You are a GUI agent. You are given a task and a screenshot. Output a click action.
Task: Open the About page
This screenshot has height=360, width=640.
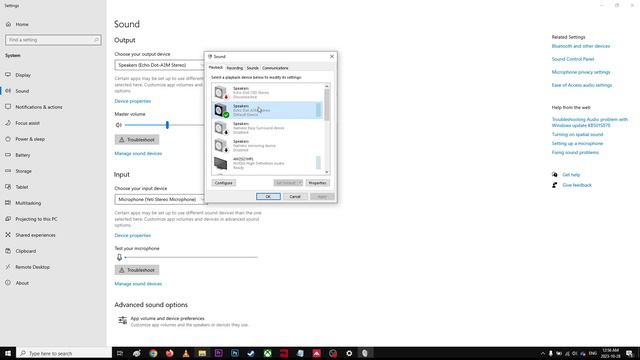[22, 283]
